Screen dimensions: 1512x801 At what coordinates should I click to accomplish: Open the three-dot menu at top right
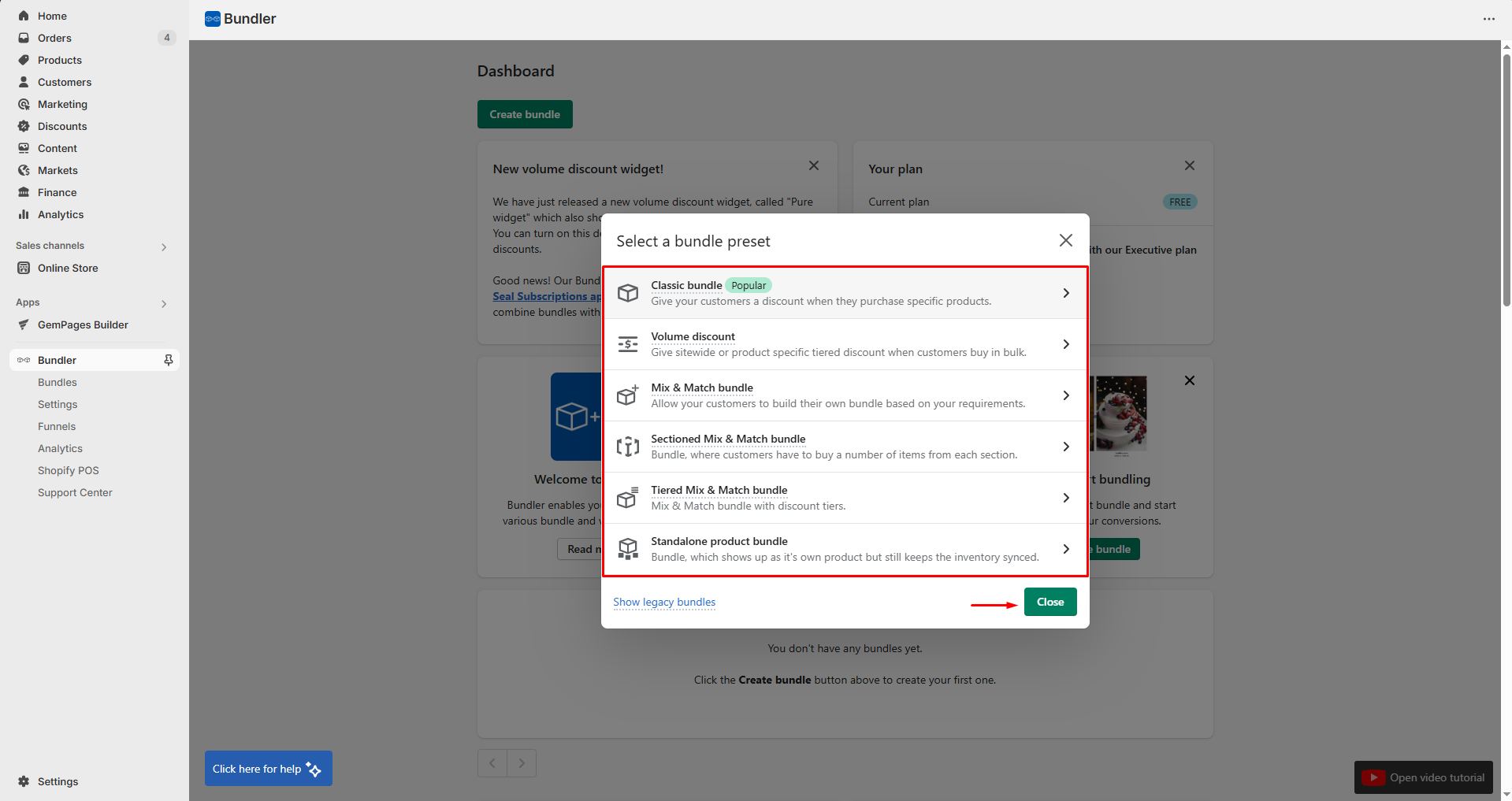point(1488,19)
